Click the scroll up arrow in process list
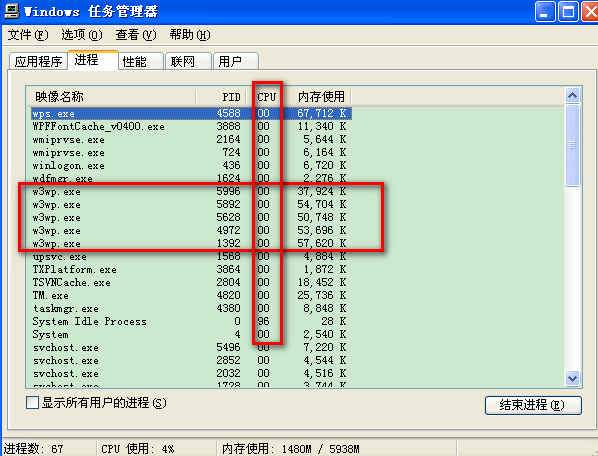Image resolution: width=598 pixels, height=456 pixels. [572, 95]
